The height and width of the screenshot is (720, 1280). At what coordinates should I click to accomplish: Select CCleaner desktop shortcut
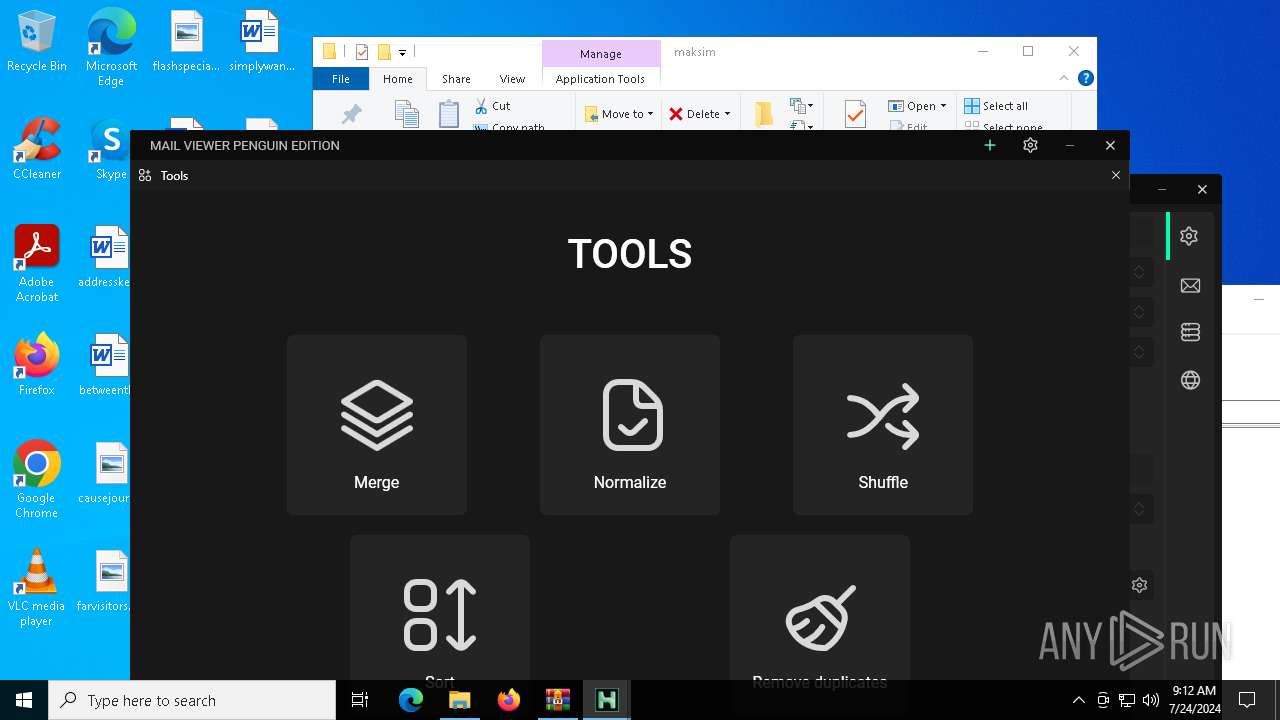pos(37,150)
